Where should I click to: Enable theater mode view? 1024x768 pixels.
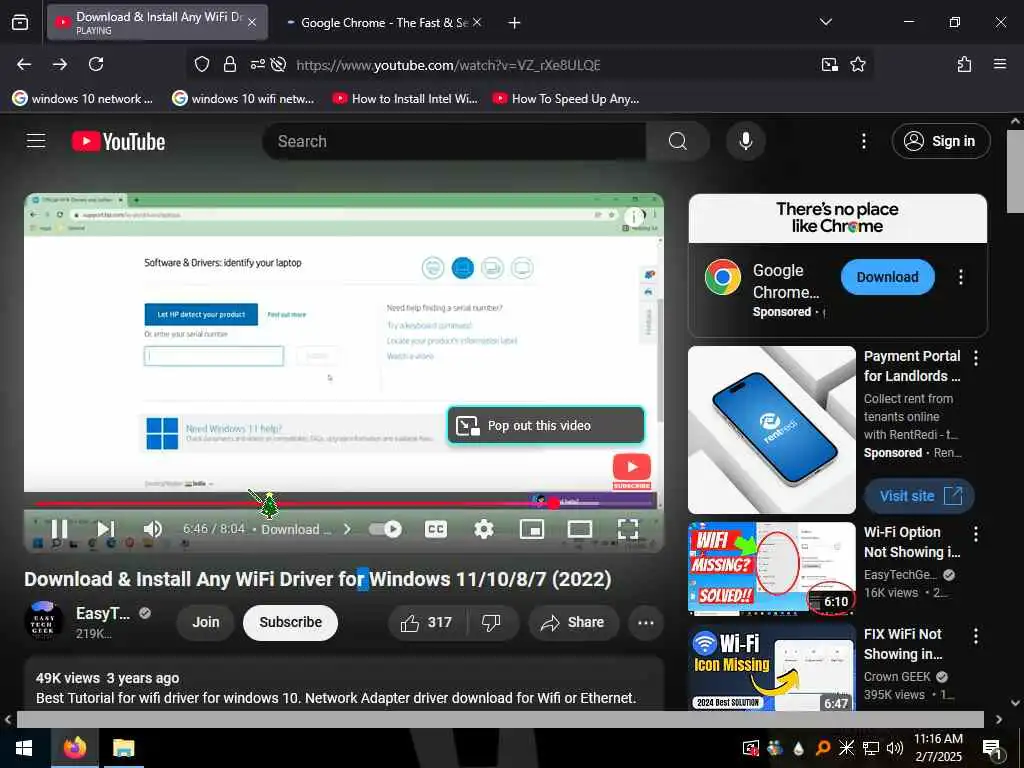[580, 529]
